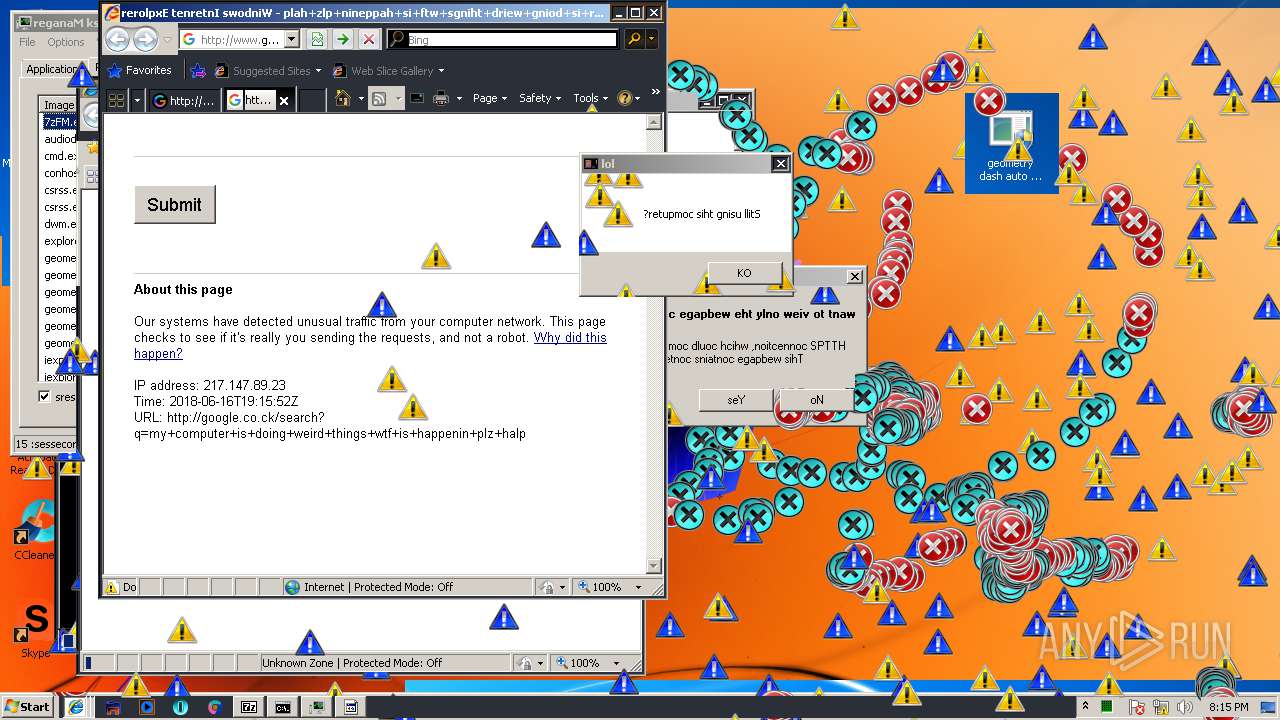This screenshot has width=1280, height=720.
Task: Open the Quick Tabs grid icon
Action: click(x=116, y=99)
